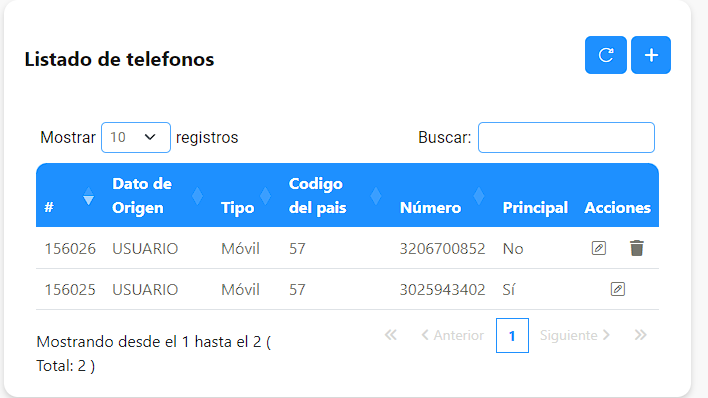
Task: Edit phone record 156025
Action: 618,289
